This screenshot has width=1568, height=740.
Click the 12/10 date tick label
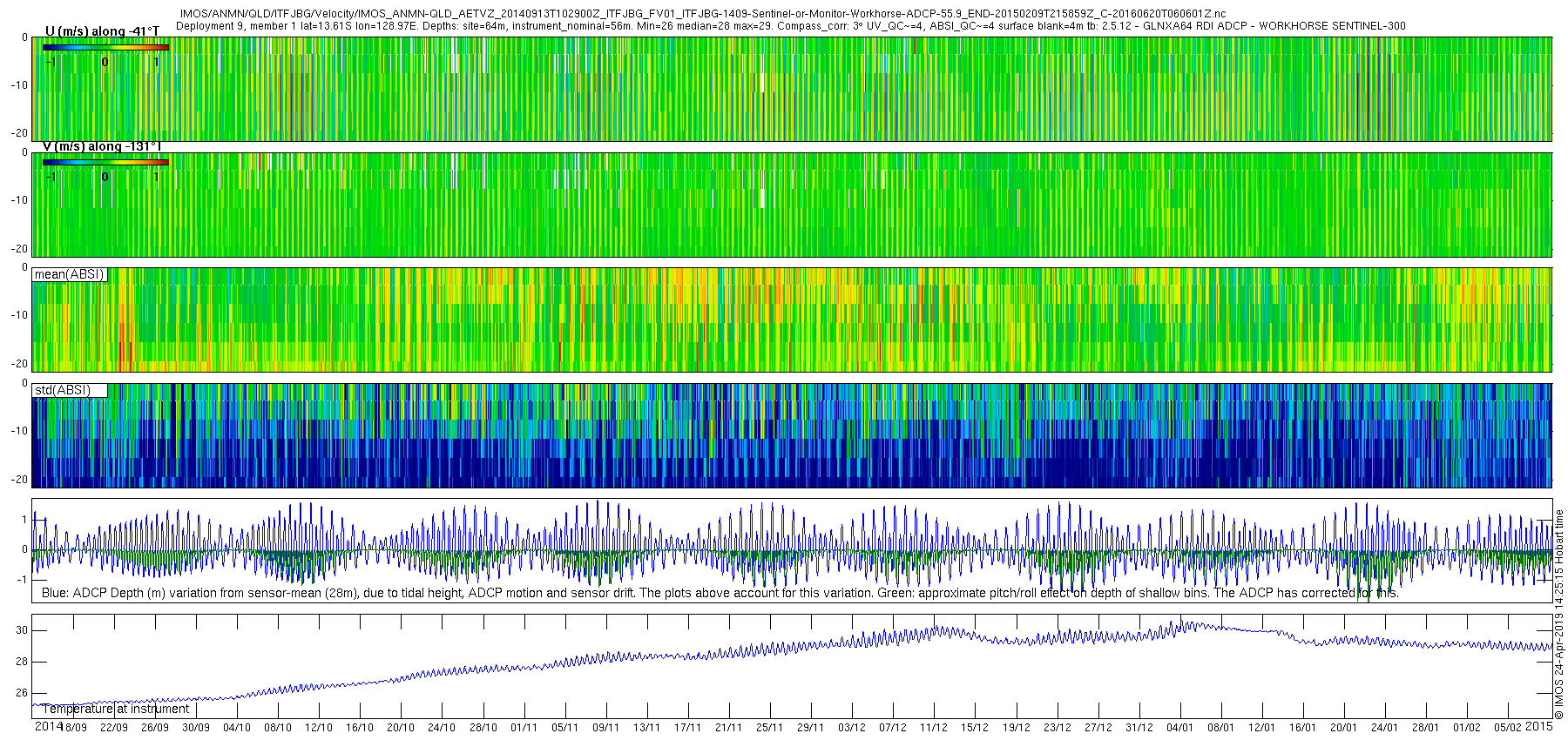(319, 728)
